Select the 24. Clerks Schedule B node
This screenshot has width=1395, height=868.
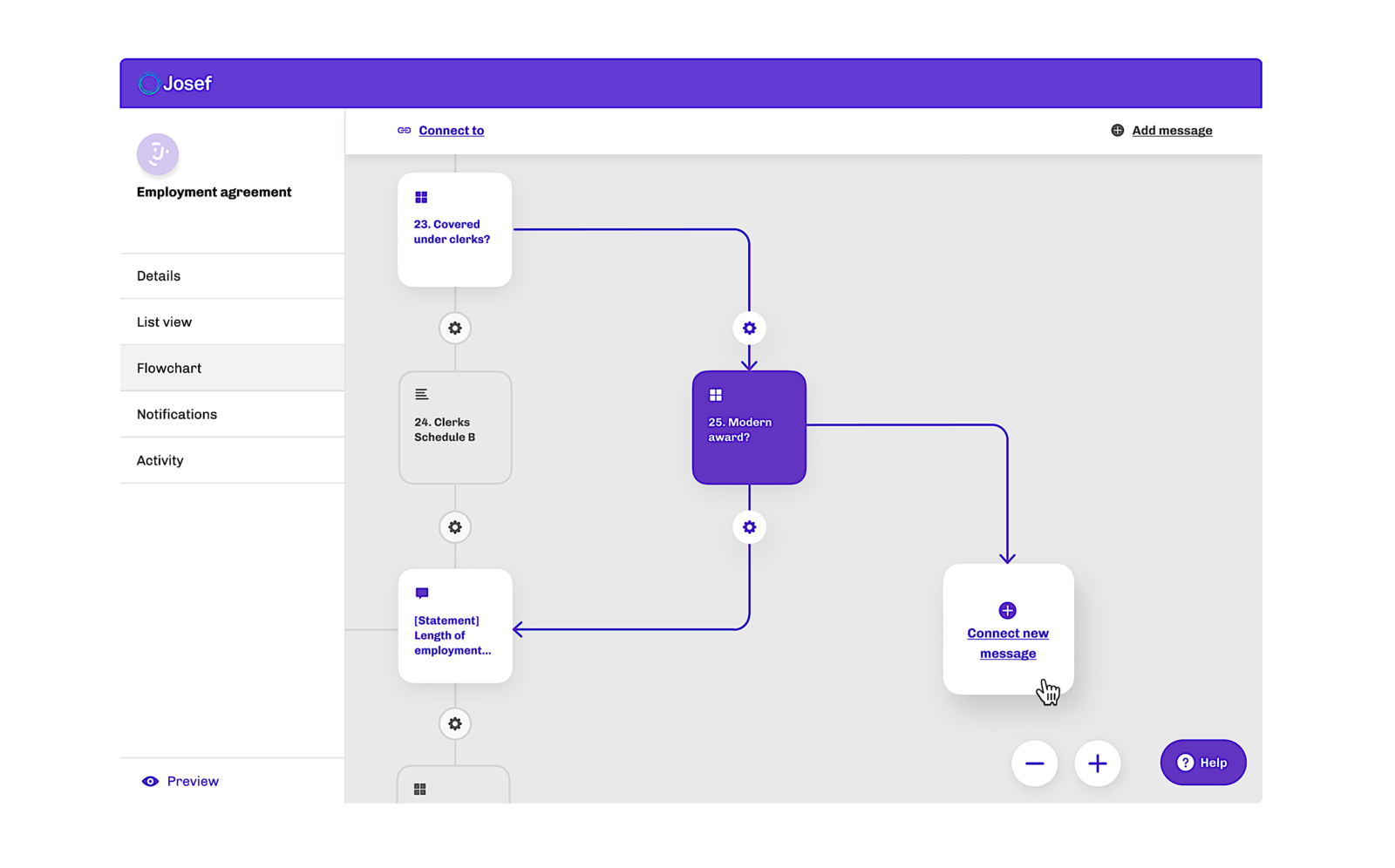455,428
